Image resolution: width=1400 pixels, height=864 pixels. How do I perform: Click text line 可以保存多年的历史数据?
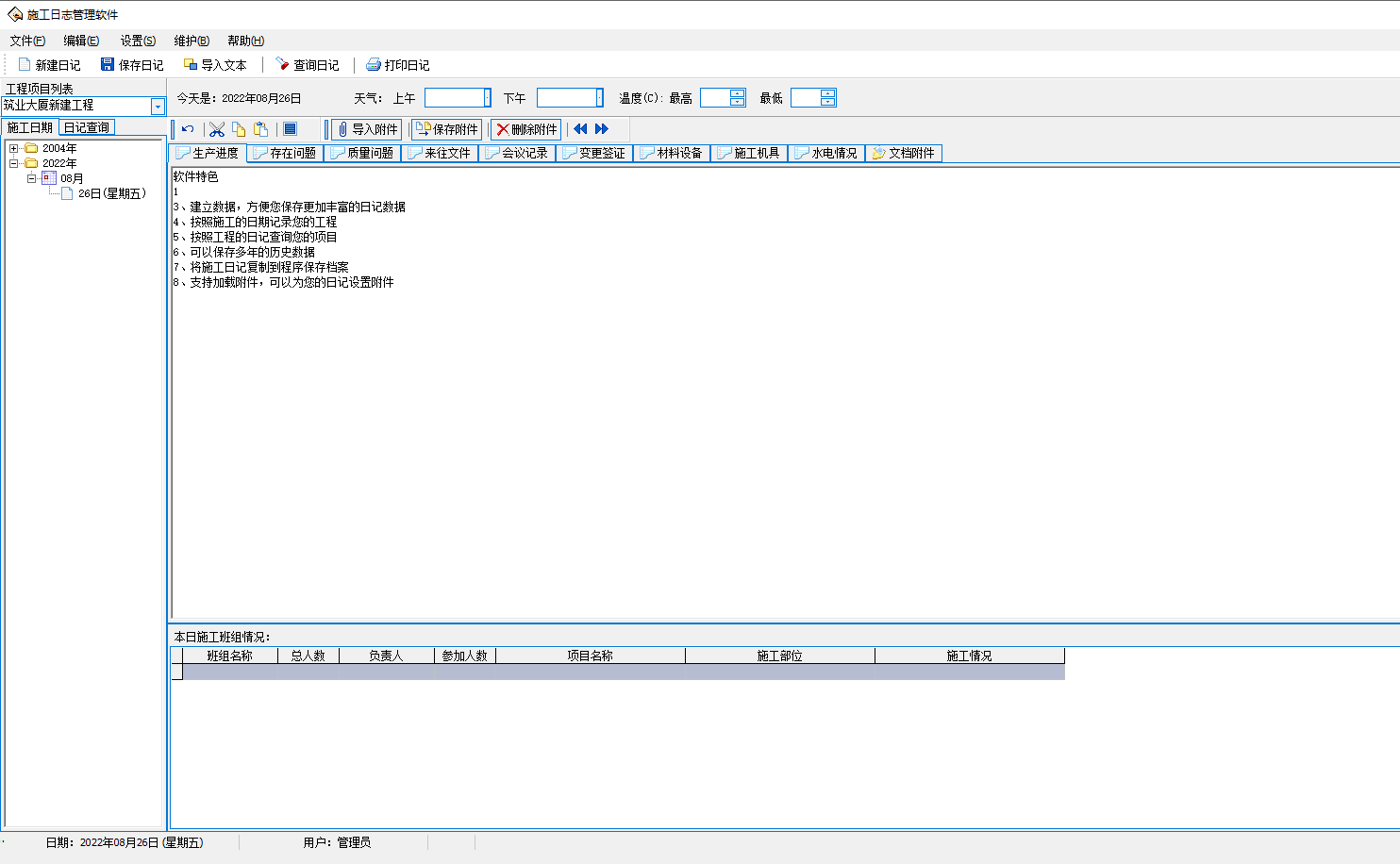(252, 252)
